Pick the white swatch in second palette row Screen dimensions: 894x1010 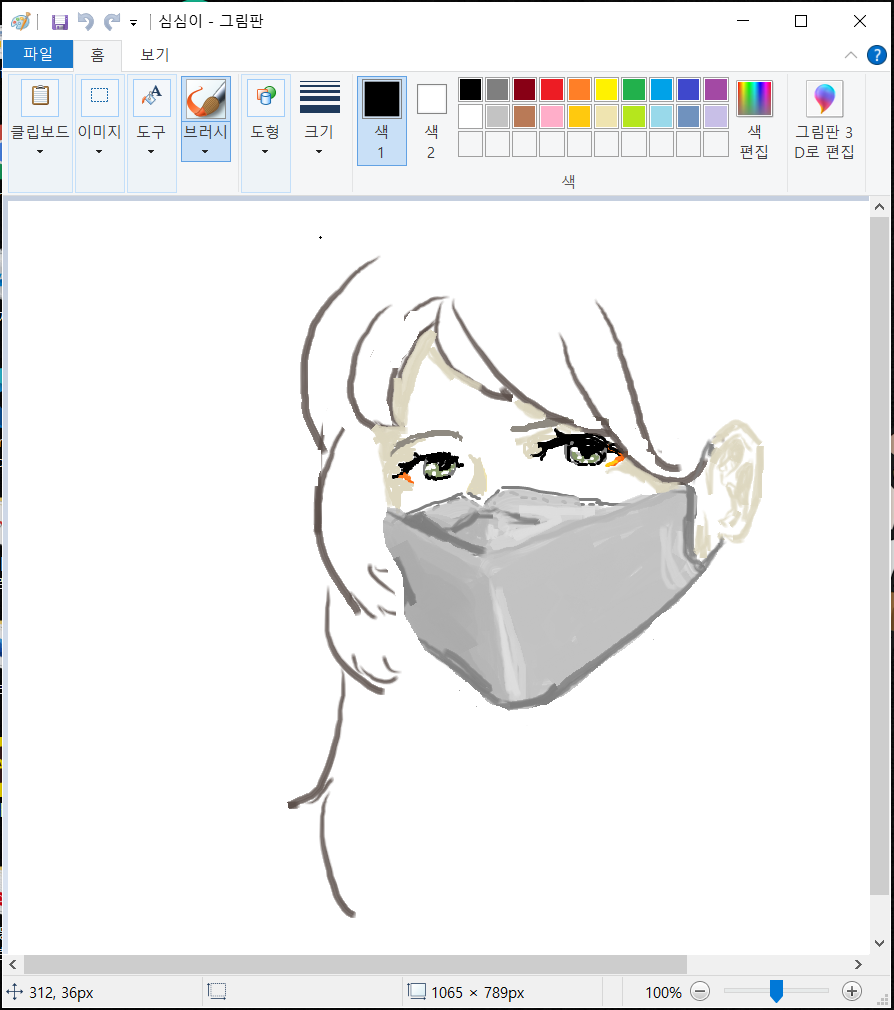pos(471,117)
